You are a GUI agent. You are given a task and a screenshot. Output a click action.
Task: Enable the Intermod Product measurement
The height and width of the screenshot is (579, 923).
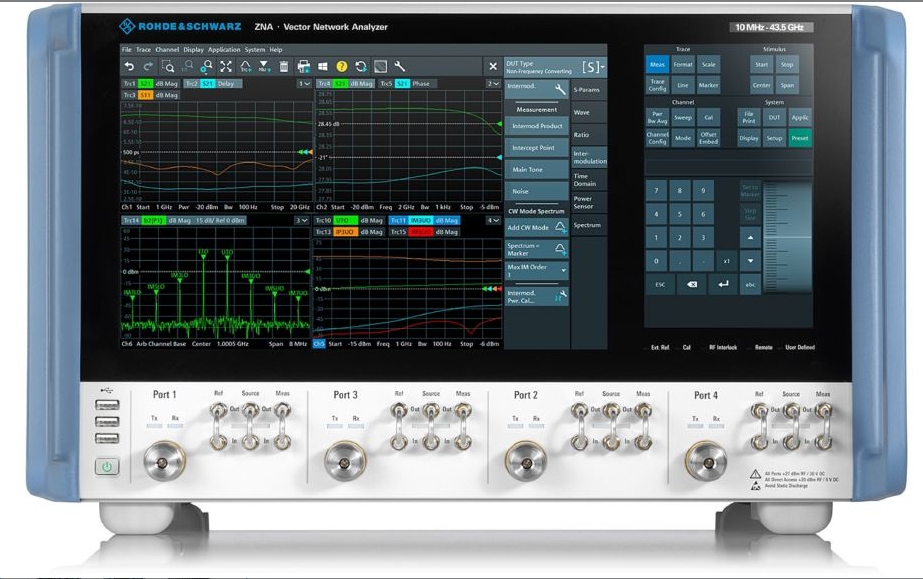537,127
